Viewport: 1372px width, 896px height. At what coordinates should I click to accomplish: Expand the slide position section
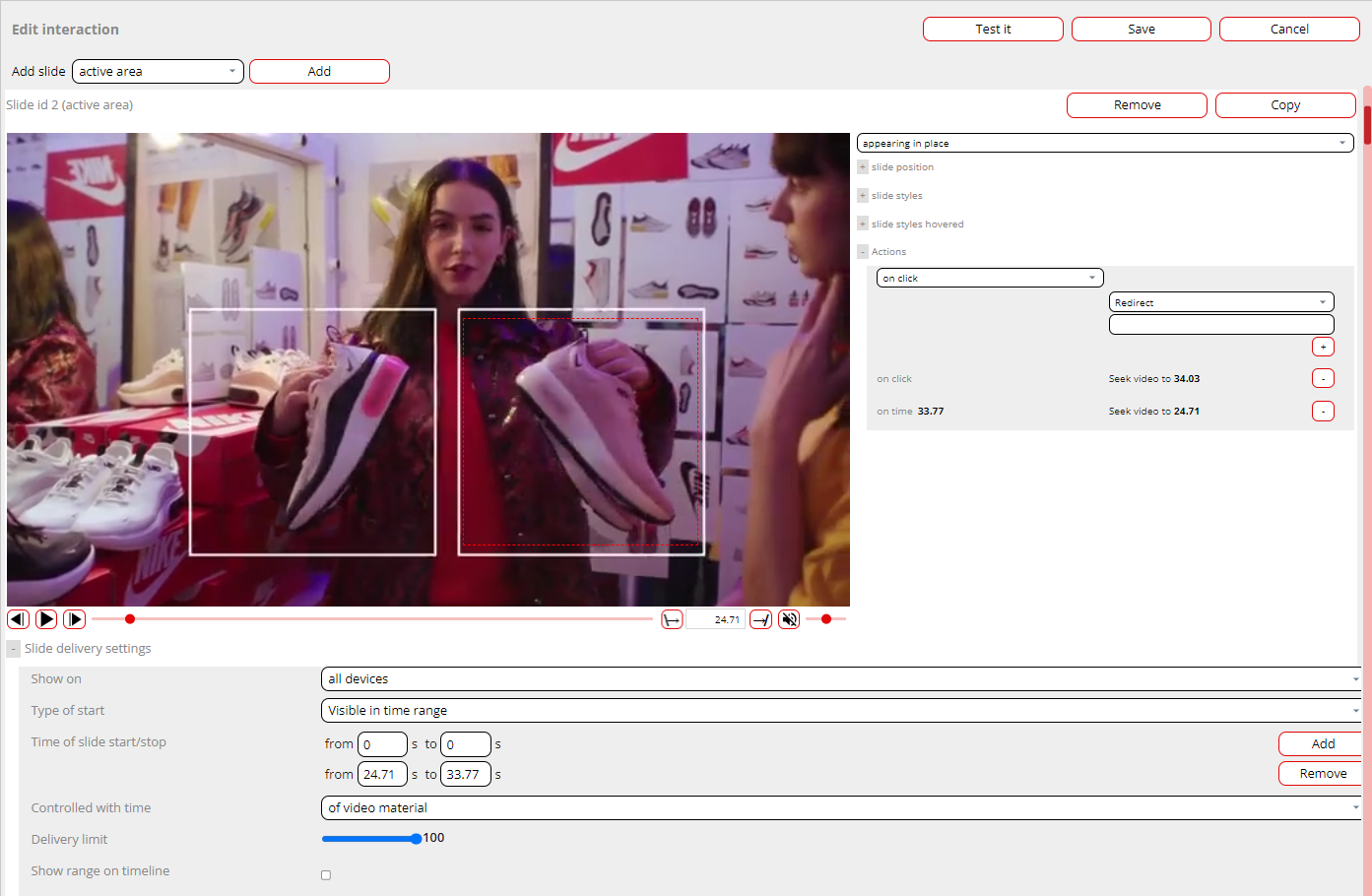[863, 167]
